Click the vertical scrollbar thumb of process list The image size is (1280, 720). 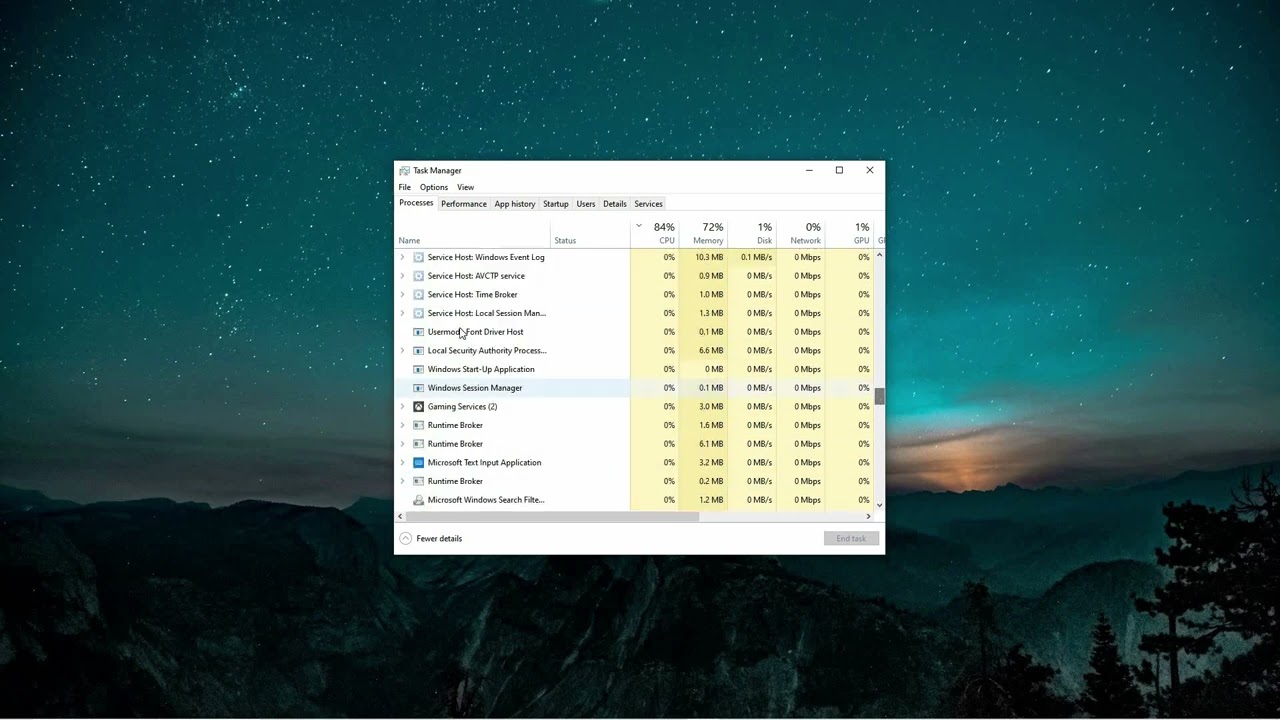[879, 397]
